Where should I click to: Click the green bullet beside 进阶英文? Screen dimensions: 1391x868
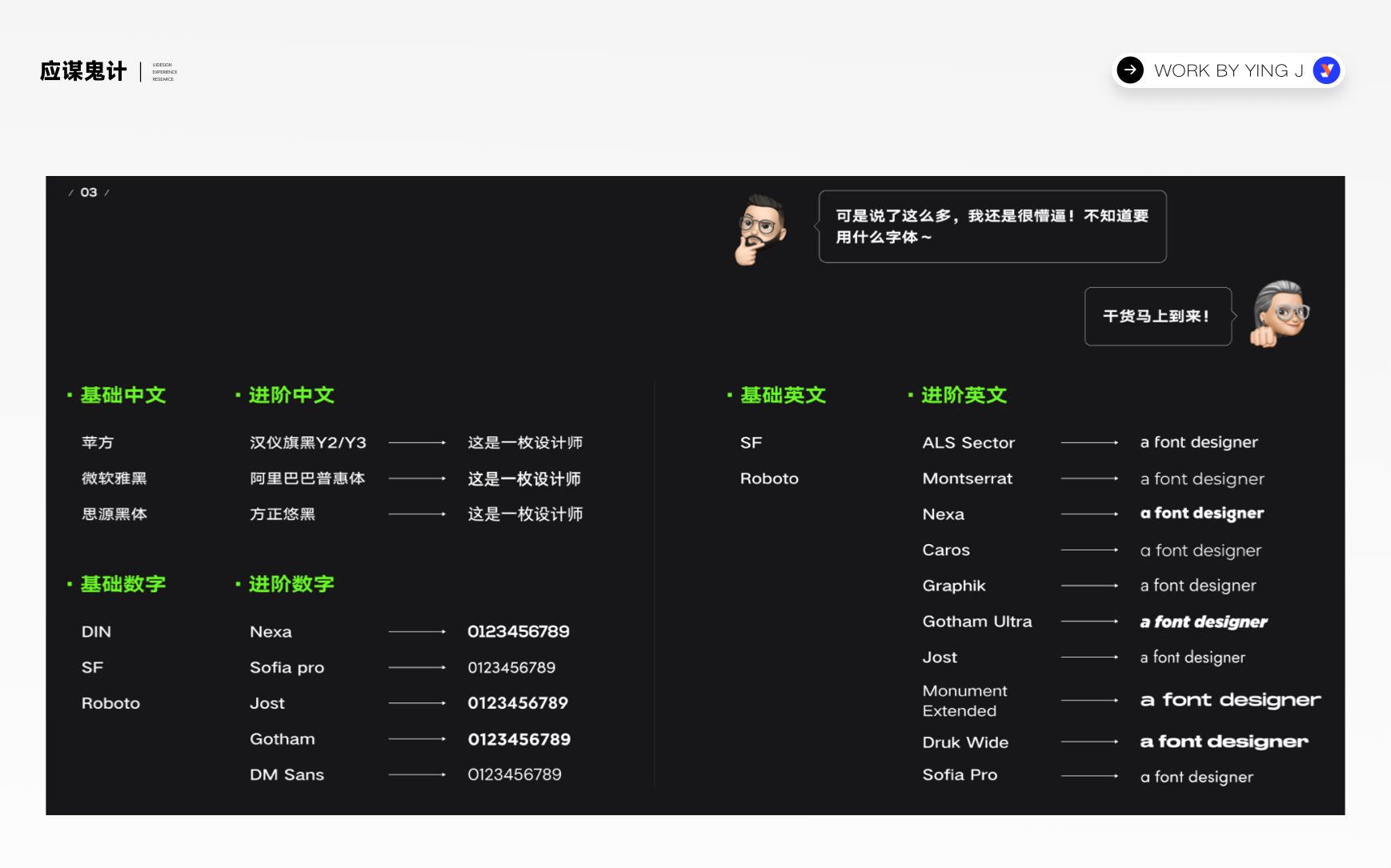[909, 395]
